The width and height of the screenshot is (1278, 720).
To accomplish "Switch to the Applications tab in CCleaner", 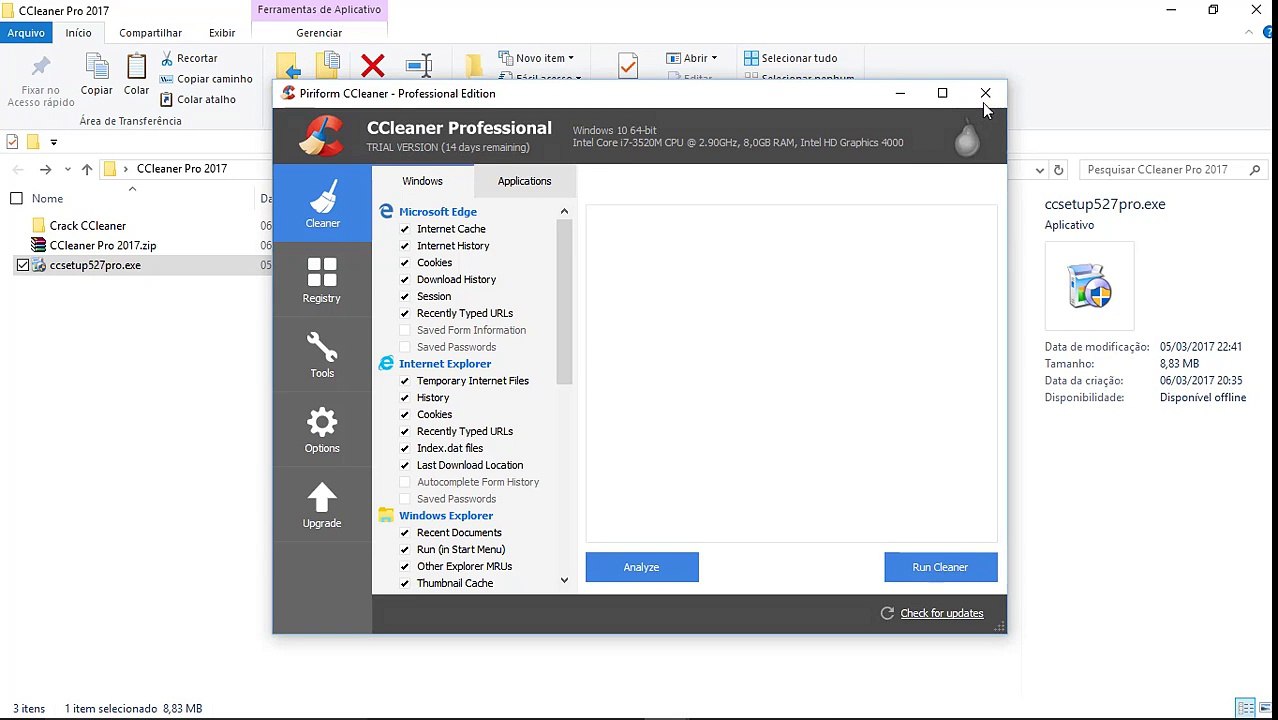I will click(x=524, y=181).
